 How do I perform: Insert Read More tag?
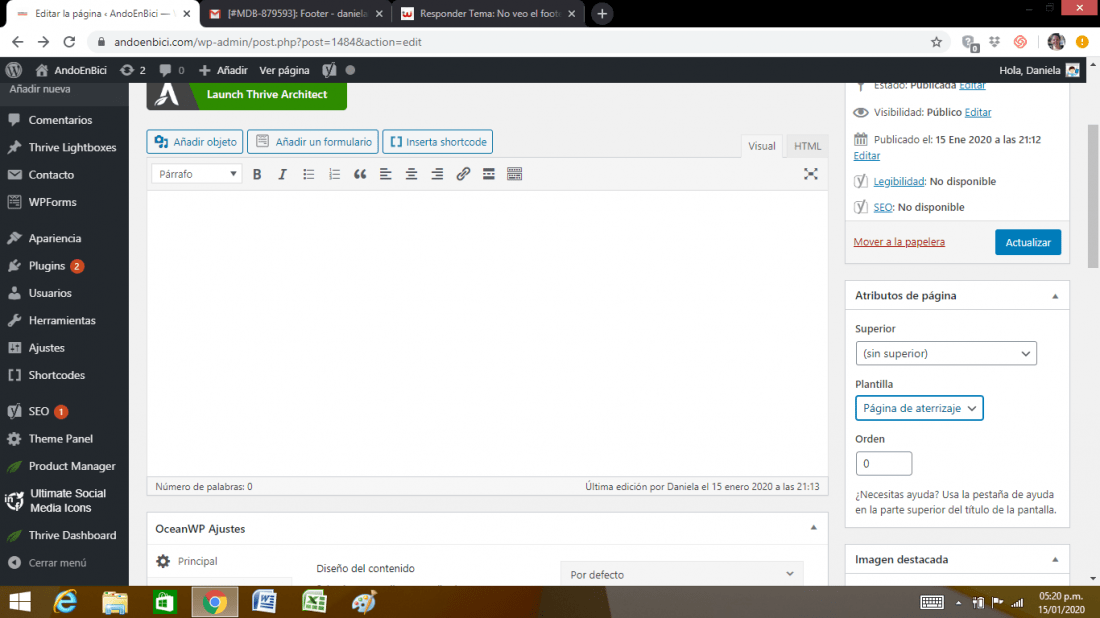point(488,174)
